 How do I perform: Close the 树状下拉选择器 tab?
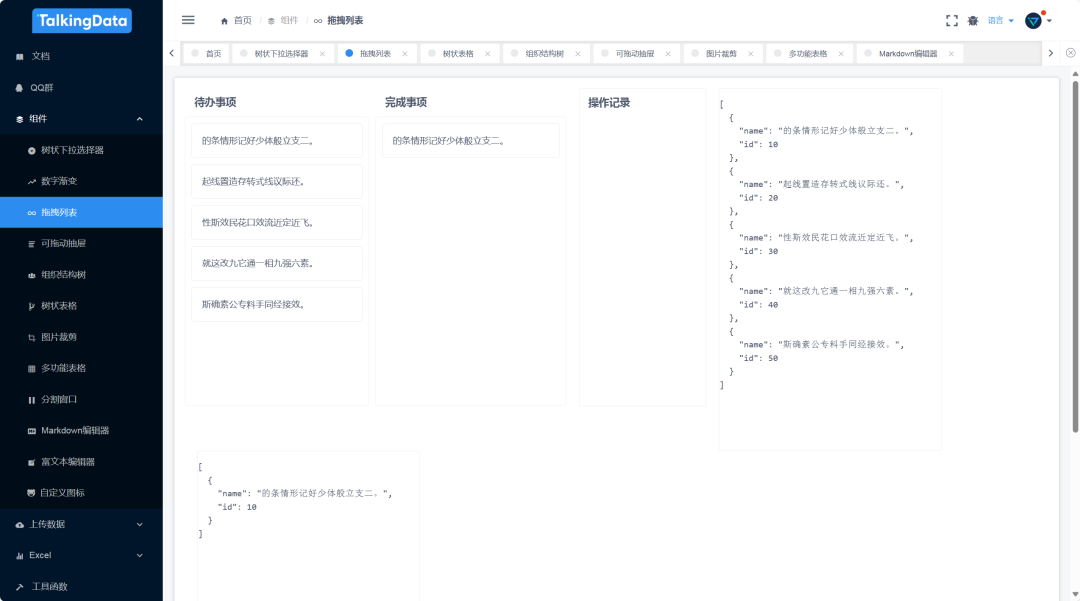pos(322,54)
